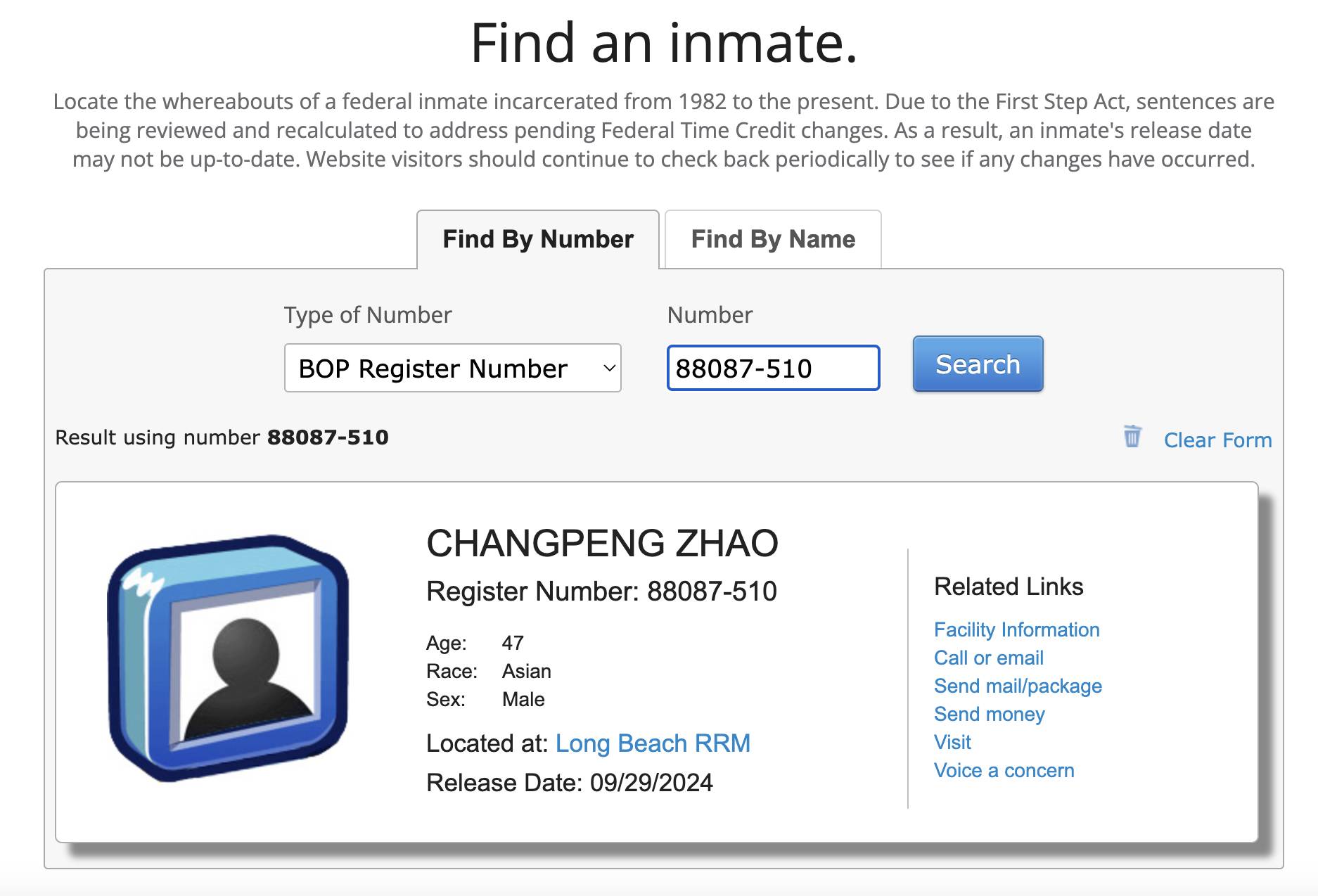Click the Find an inmate page heading
The image size is (1318, 896).
coord(663,43)
